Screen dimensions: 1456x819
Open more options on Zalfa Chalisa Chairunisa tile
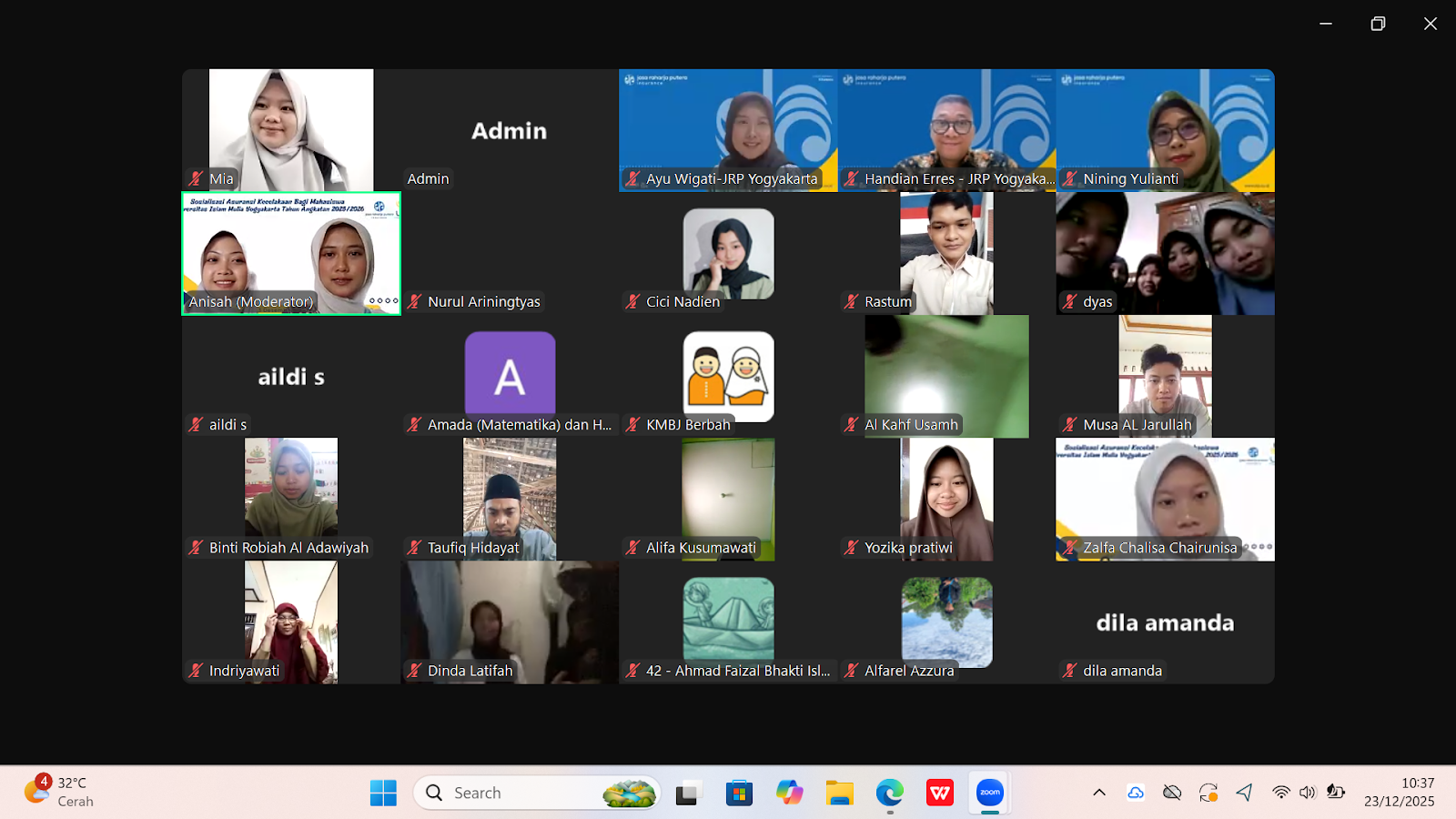(x=1257, y=547)
